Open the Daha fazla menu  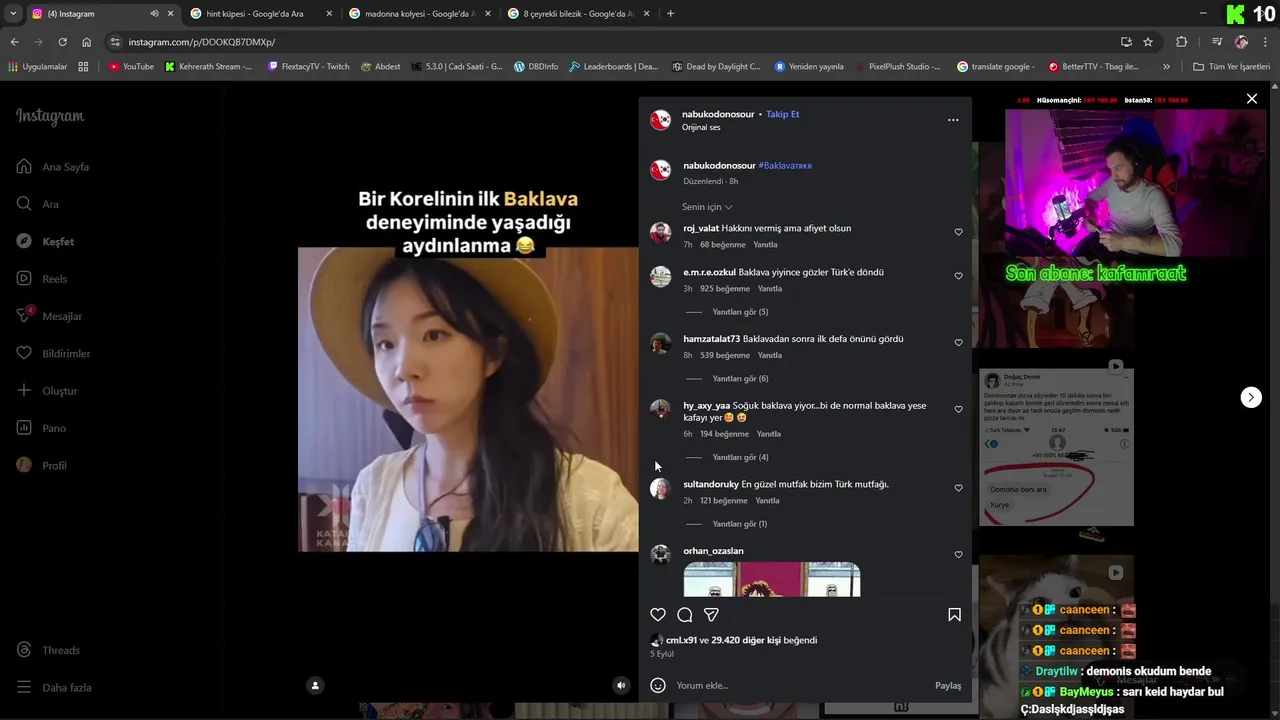[x=54, y=687]
